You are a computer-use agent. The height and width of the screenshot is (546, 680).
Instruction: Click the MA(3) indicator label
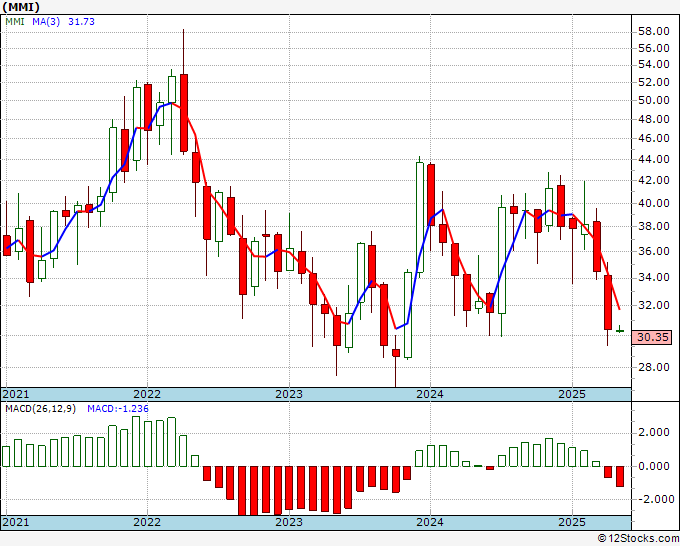click(x=46, y=22)
